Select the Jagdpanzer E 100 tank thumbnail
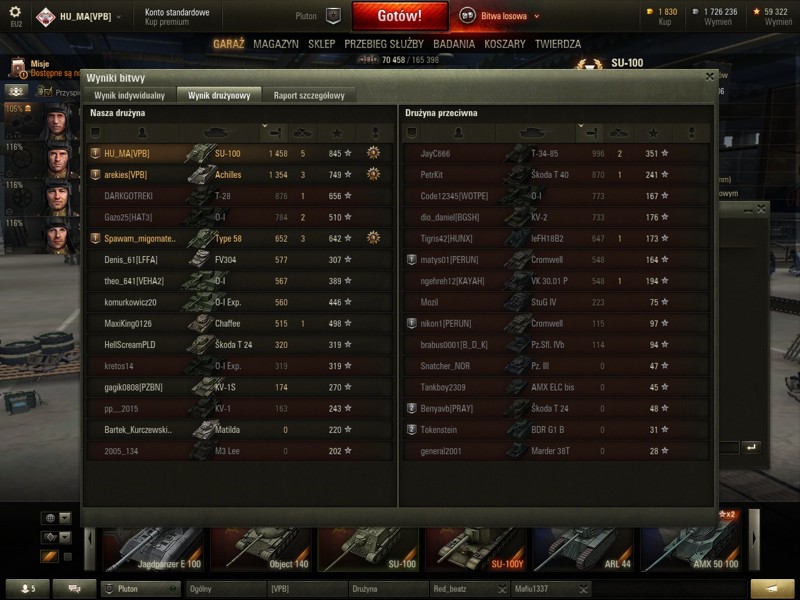Screen dimensions: 800x600 (x=153, y=549)
